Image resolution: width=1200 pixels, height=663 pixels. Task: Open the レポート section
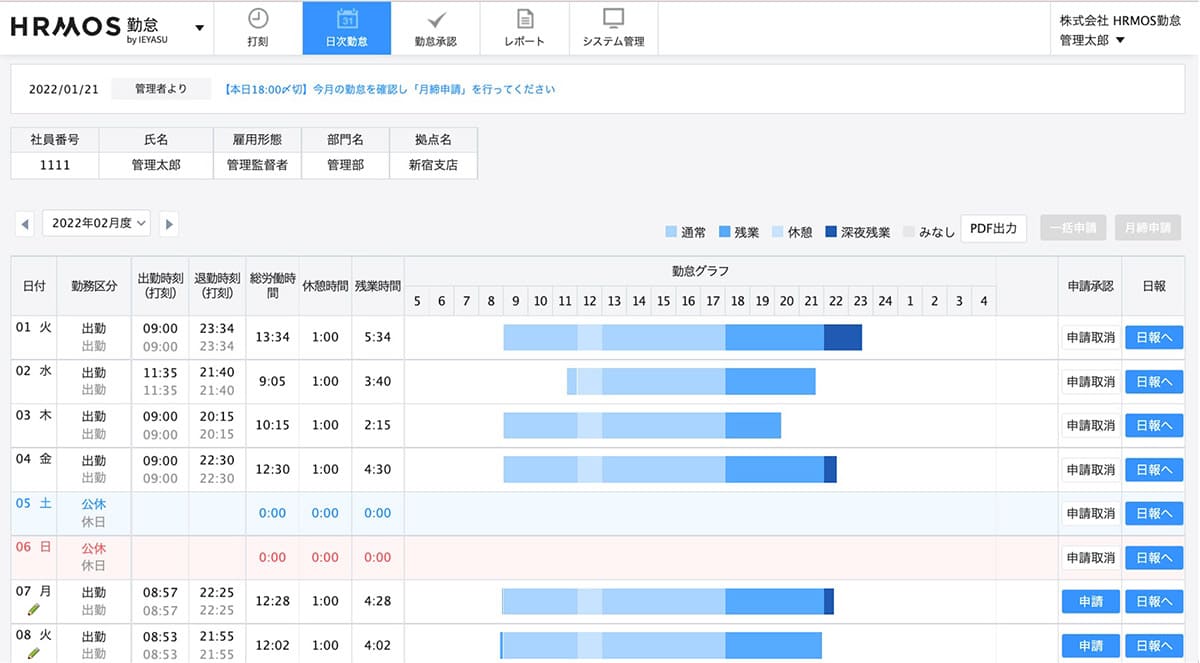[525, 27]
